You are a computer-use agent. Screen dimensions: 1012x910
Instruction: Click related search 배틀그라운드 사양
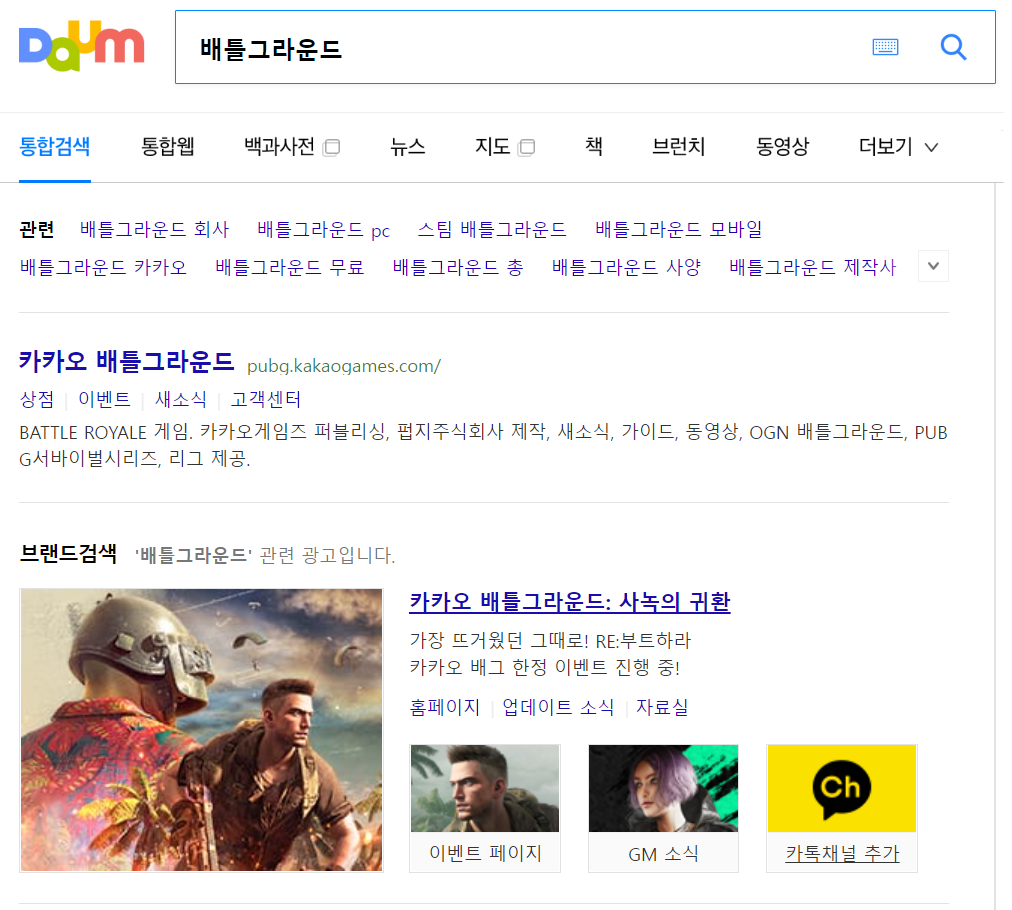pyautogui.click(x=626, y=267)
